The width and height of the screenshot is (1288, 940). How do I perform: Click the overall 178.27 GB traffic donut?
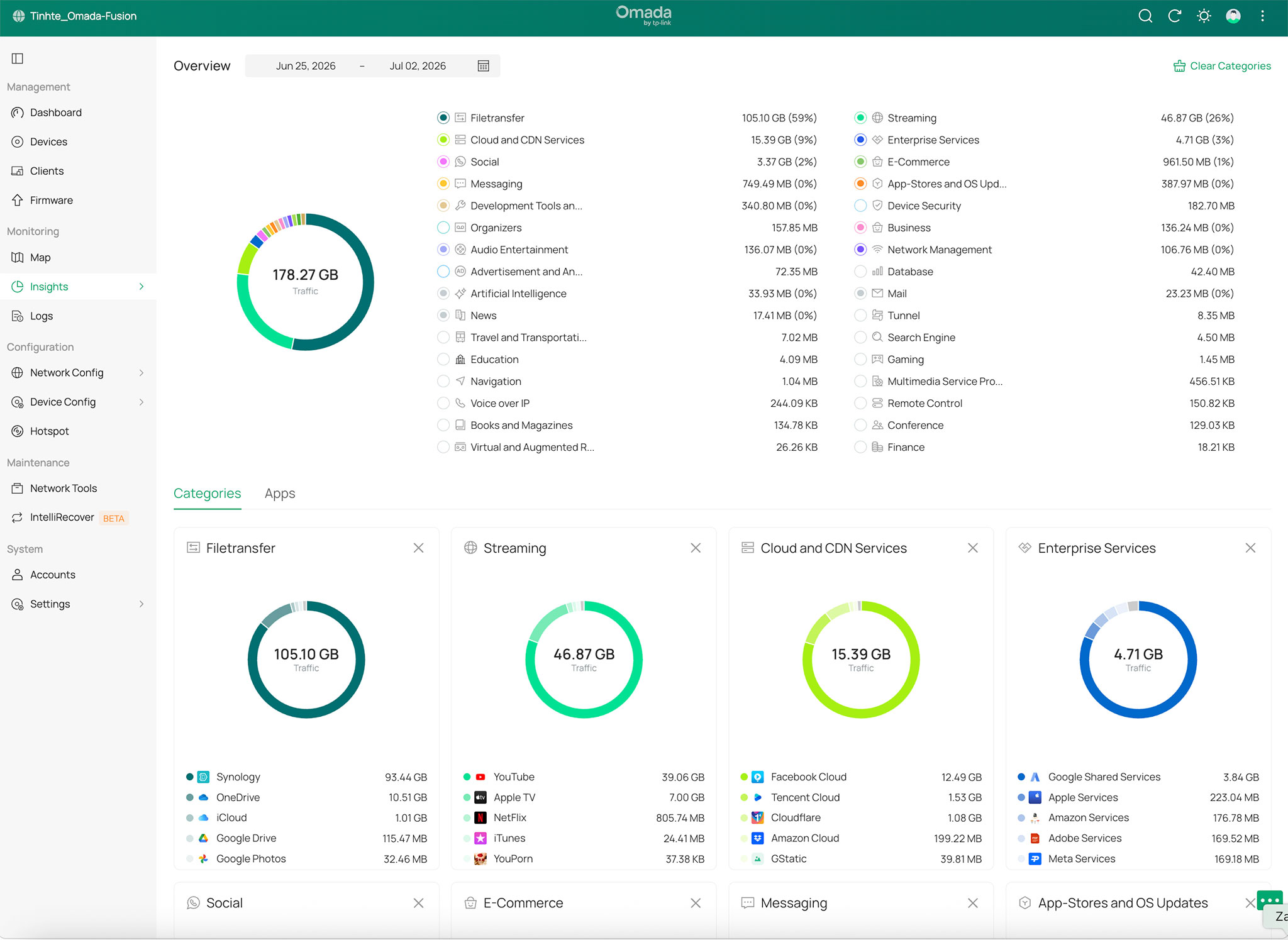(306, 282)
